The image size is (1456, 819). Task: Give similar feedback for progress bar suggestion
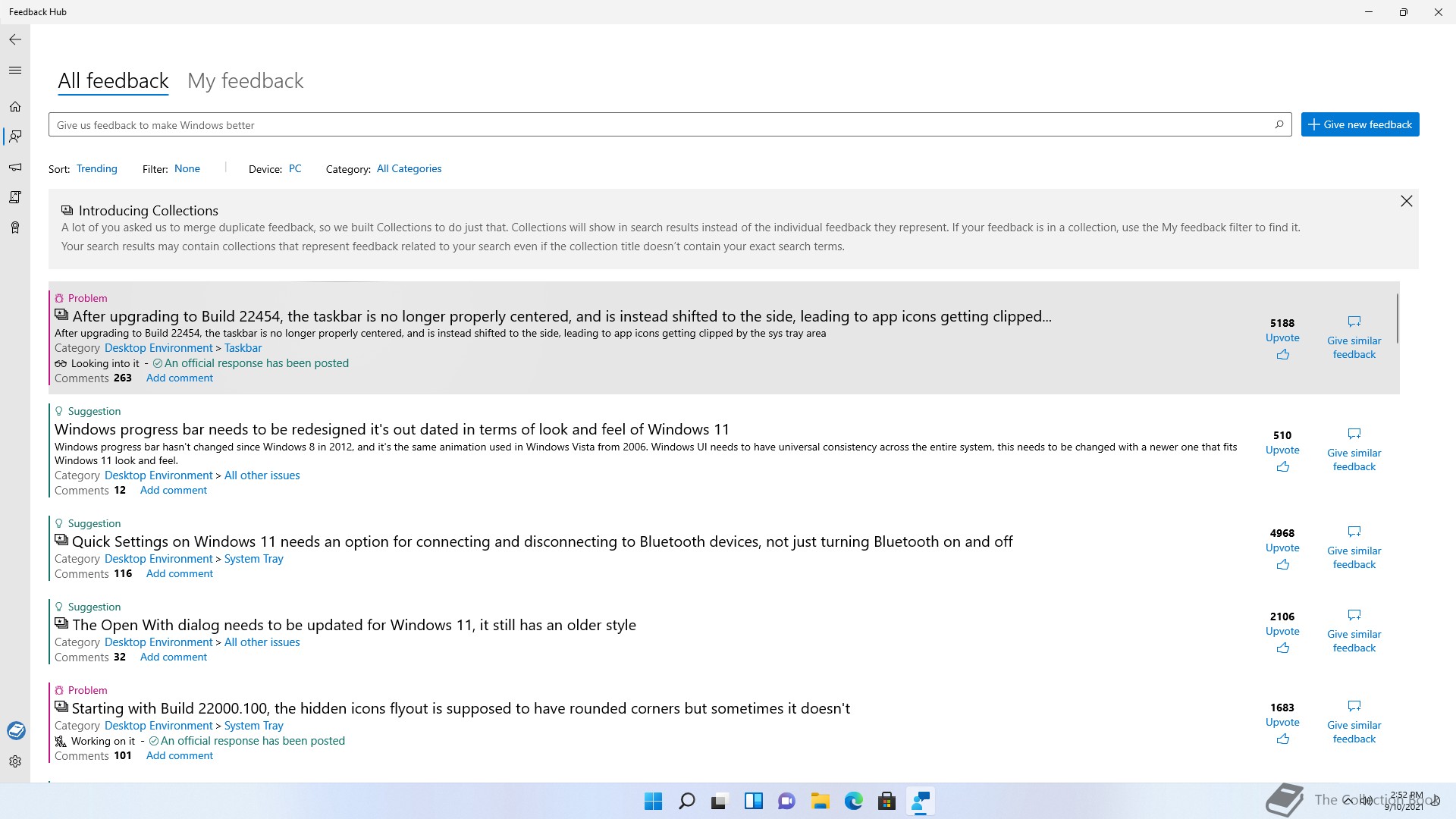(x=1354, y=450)
